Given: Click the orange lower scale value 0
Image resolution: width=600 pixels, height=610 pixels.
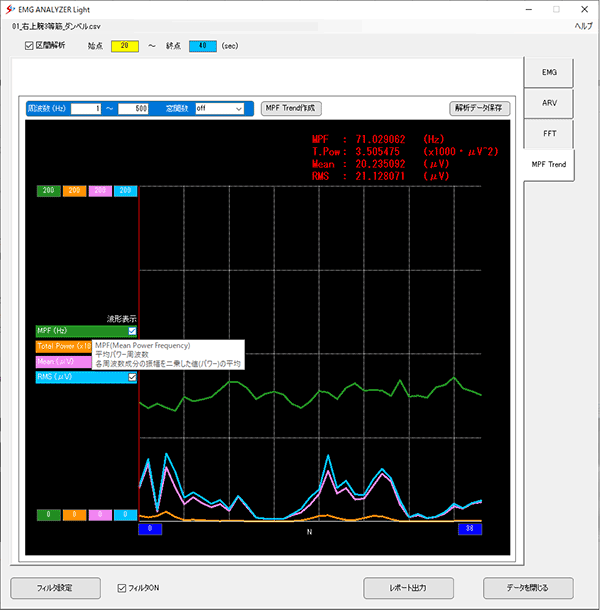Looking at the screenshot, I should pyautogui.click(x=74, y=515).
